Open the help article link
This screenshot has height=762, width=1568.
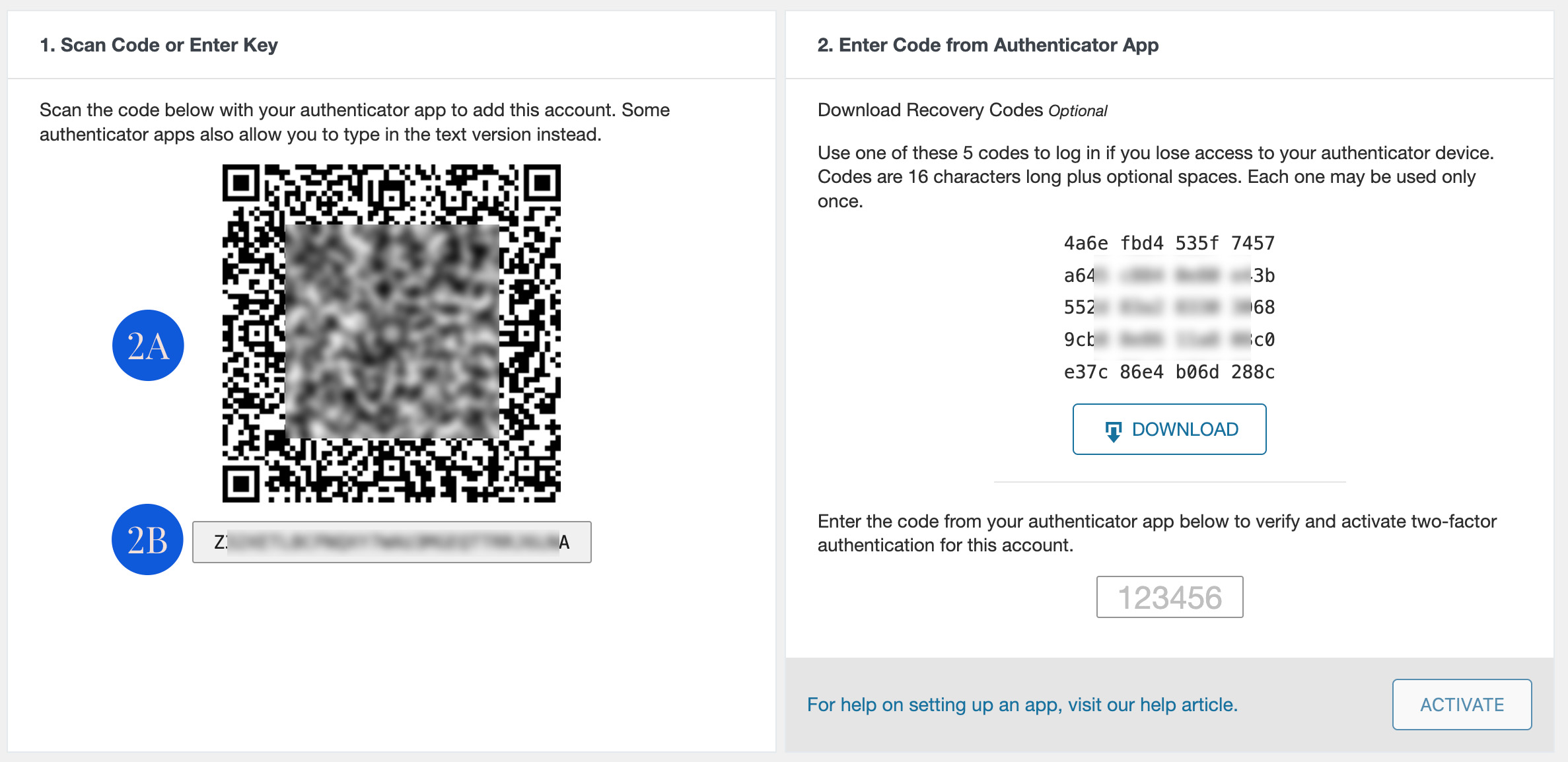click(1022, 705)
